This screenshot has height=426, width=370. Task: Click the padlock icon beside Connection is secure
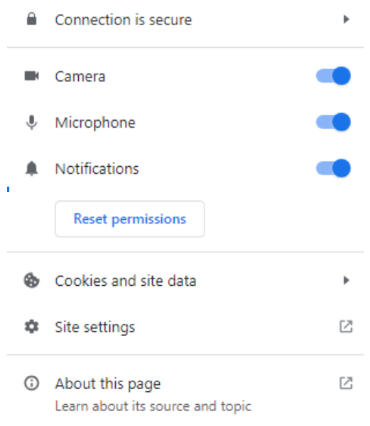[32, 19]
